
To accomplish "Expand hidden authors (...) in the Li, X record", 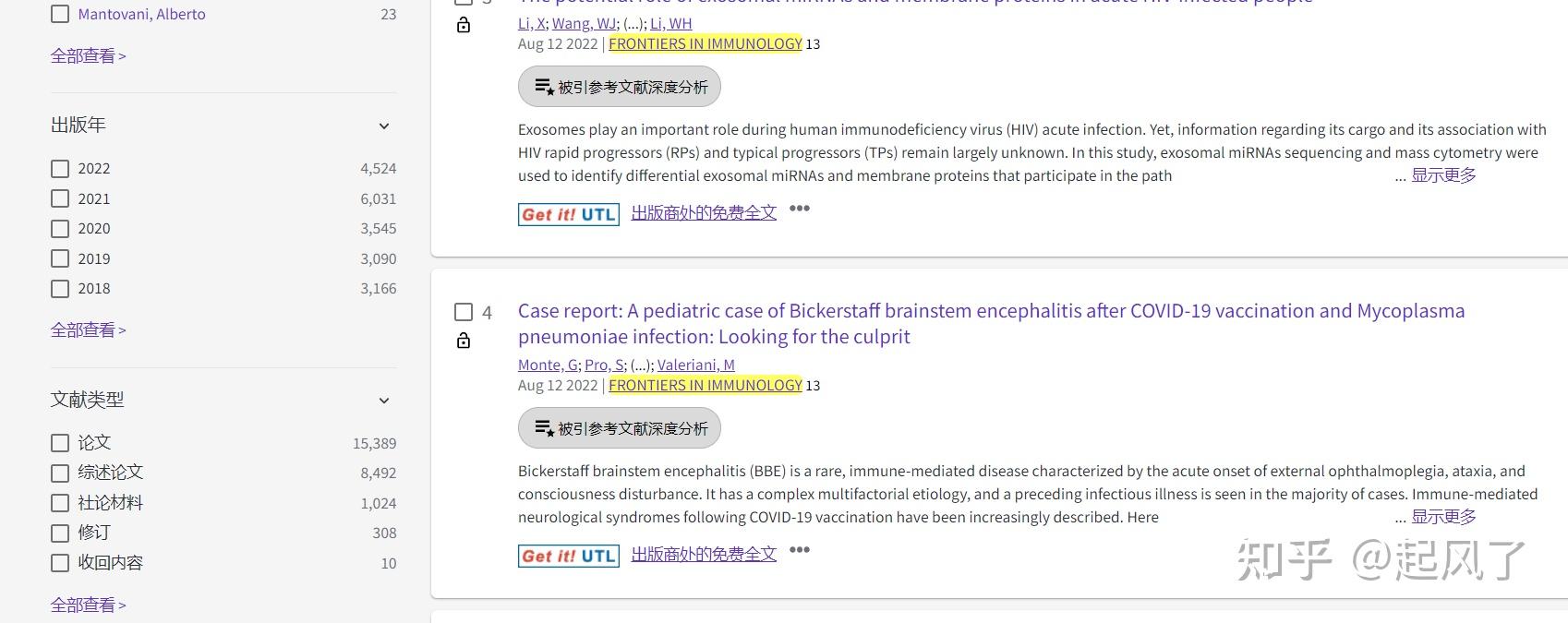I will pyautogui.click(x=633, y=23).
